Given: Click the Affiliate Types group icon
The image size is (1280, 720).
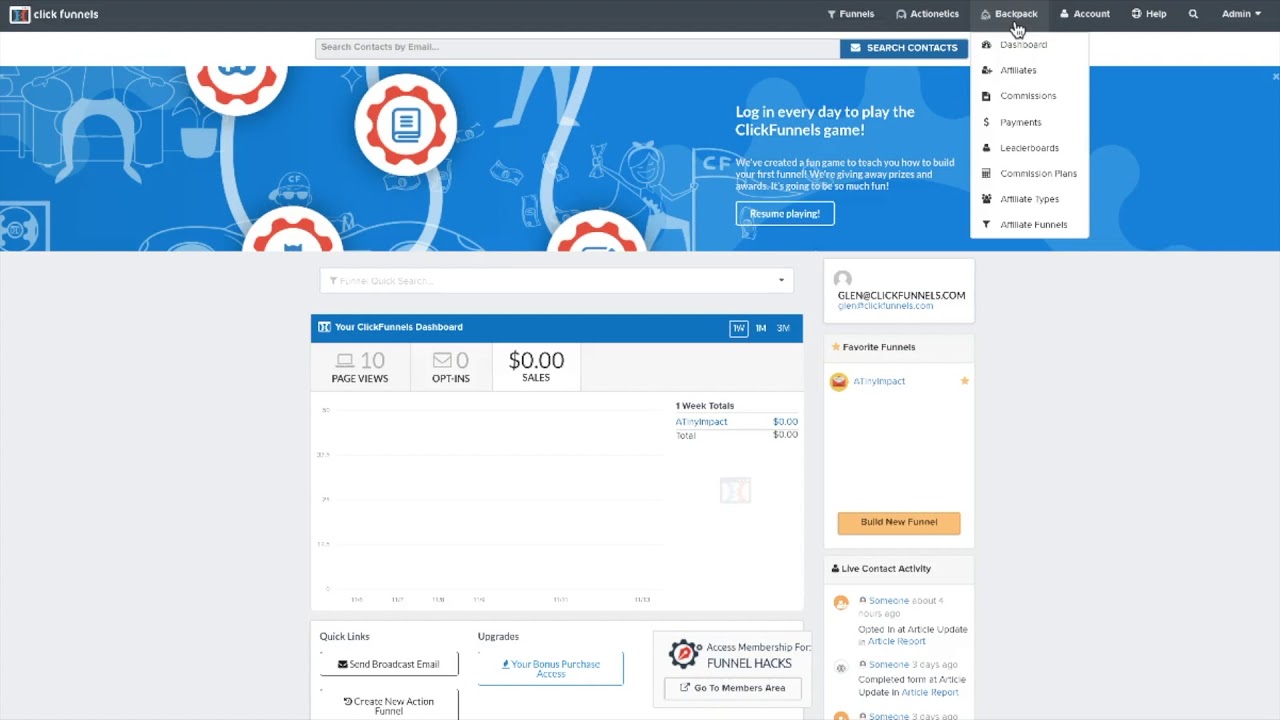Looking at the screenshot, I should tap(986, 199).
